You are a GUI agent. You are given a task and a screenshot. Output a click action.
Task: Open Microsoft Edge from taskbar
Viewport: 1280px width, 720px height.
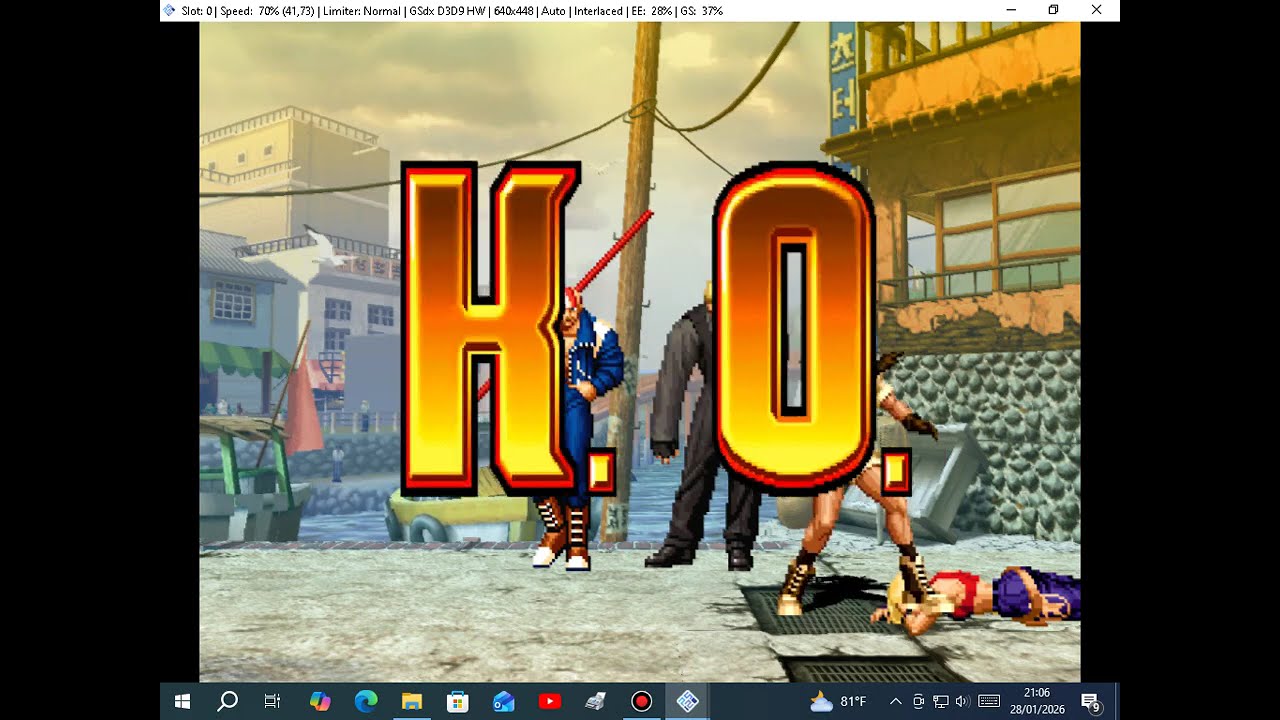coord(366,701)
